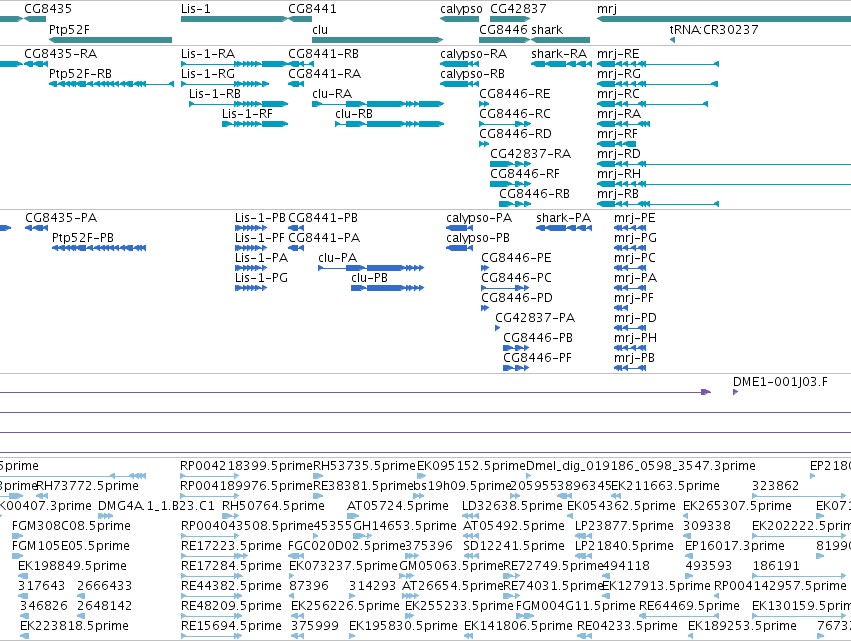The width and height of the screenshot is (851, 641).
Task: Click protein clu-PB
Action: [x=388, y=288]
